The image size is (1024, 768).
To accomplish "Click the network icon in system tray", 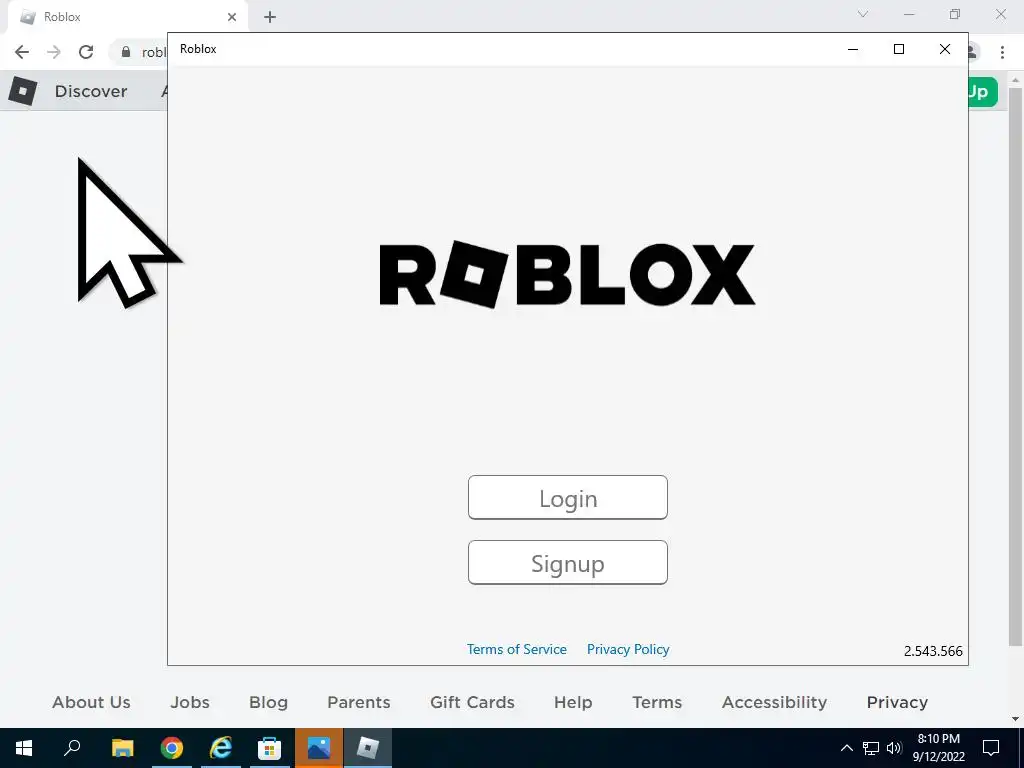I will click(x=871, y=748).
